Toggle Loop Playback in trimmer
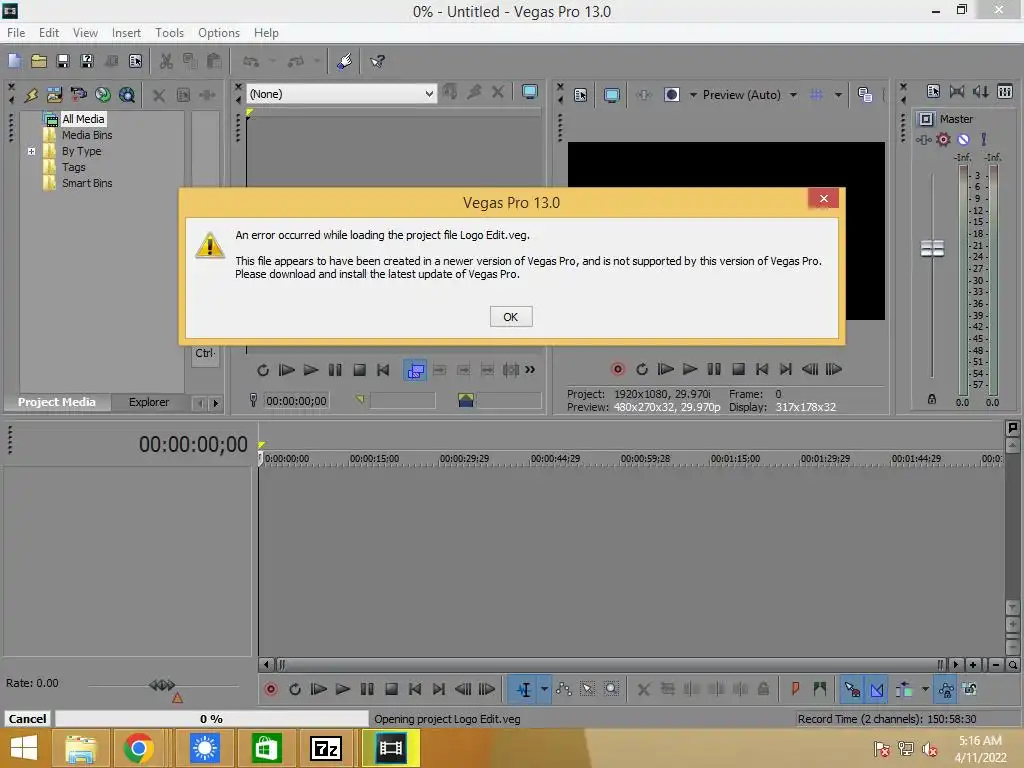1024x768 pixels. click(x=263, y=370)
